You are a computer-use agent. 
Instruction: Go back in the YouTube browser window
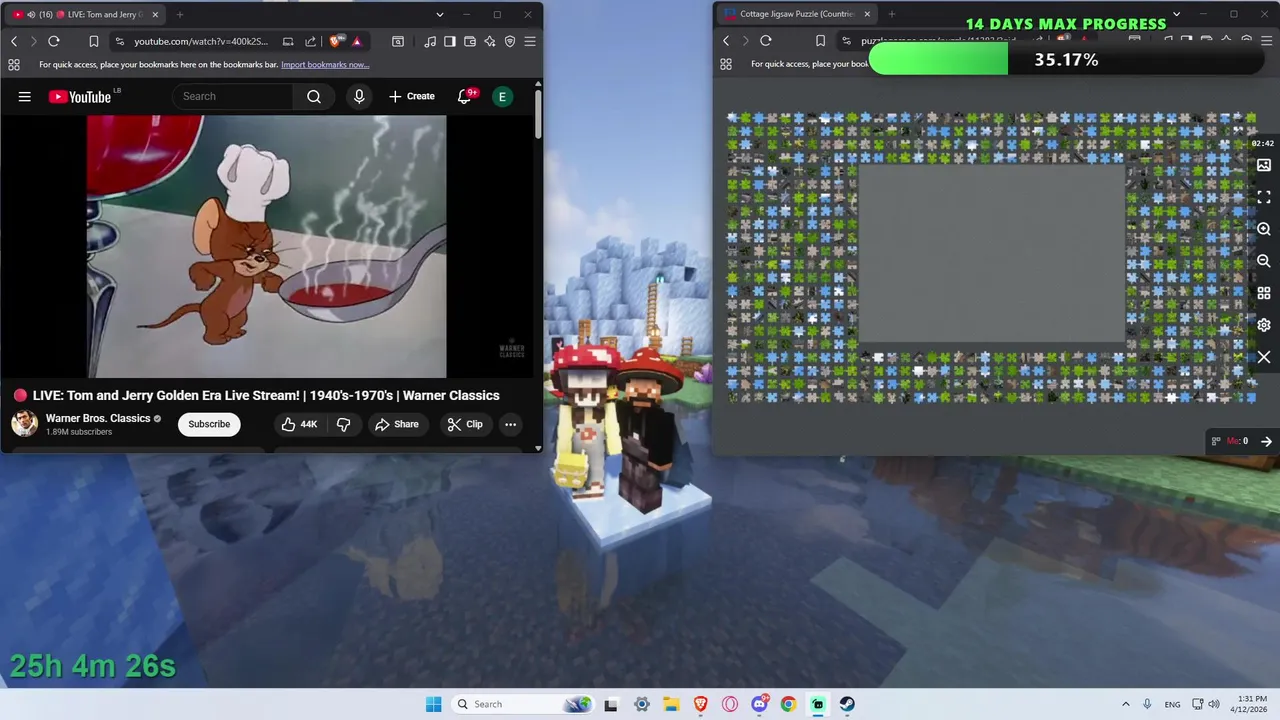[14, 41]
